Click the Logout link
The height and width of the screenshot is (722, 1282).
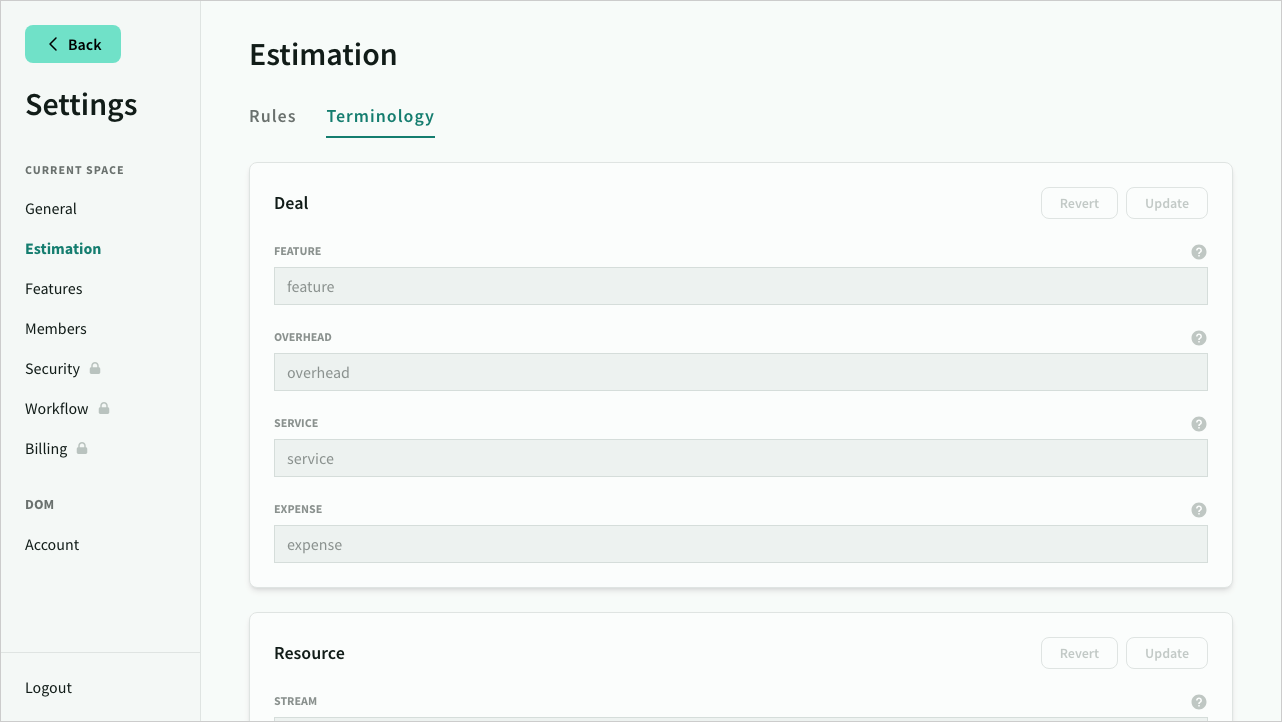pyautogui.click(x=48, y=687)
